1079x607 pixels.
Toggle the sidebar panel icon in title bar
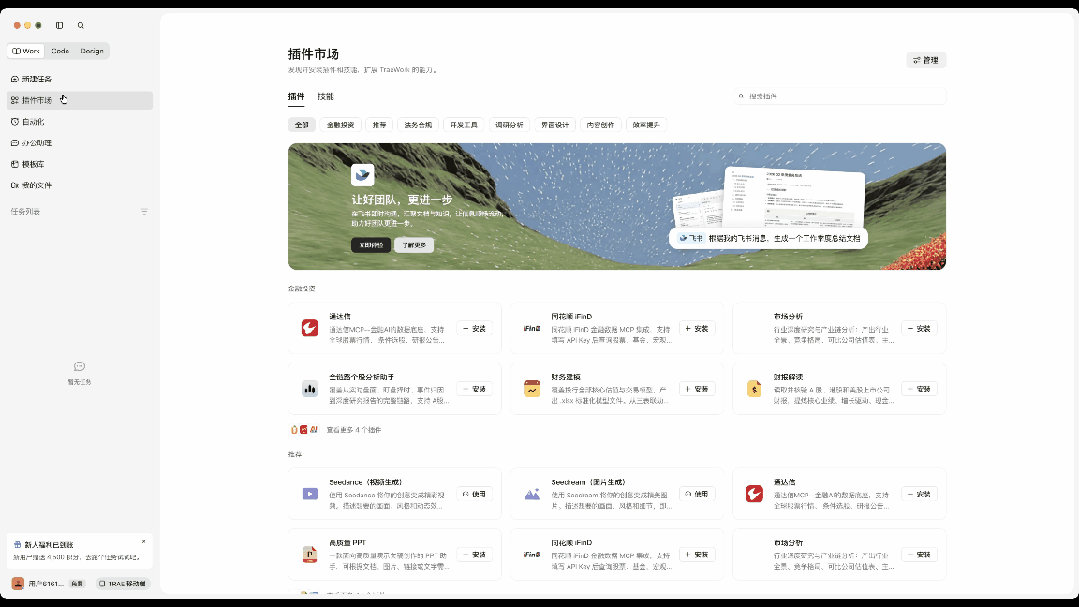pyautogui.click(x=60, y=25)
